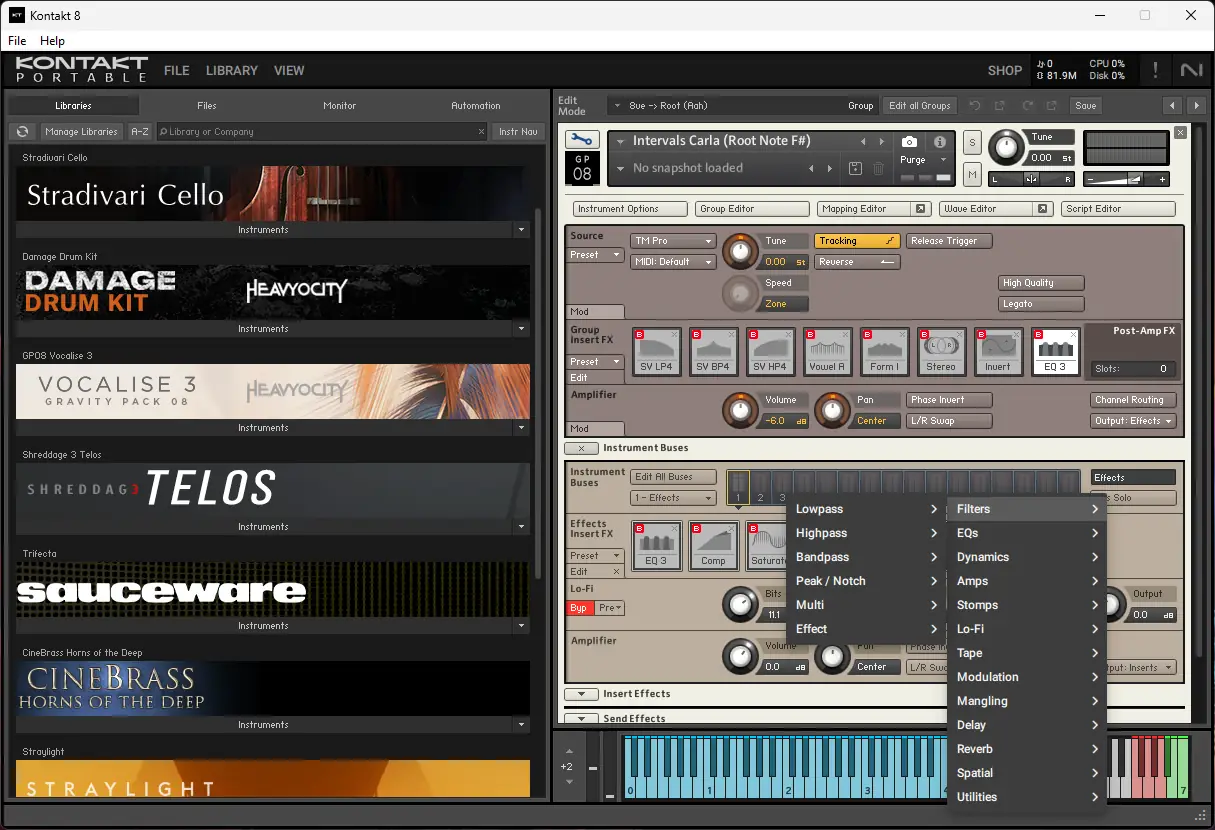Open the Reverb effects submenu
Screen dimensions: 1215x830
point(1028,749)
